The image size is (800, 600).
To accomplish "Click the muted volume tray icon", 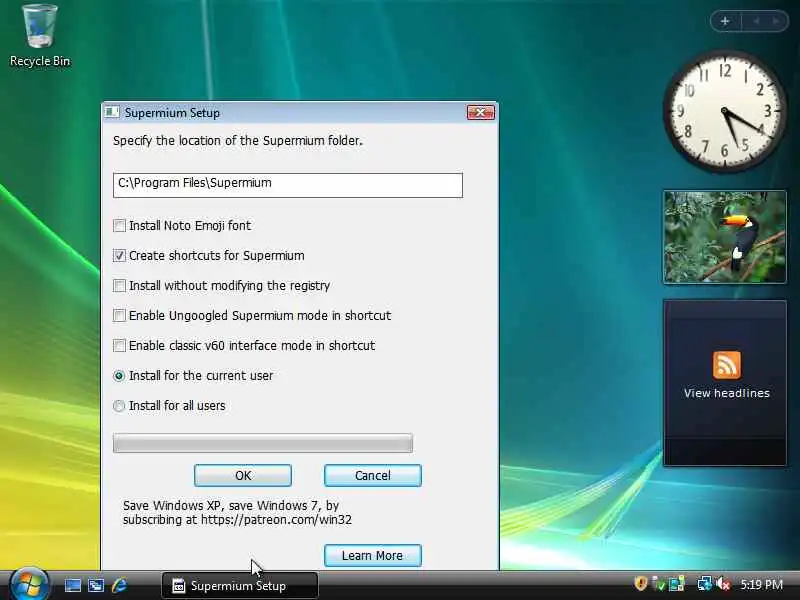I will (723, 583).
